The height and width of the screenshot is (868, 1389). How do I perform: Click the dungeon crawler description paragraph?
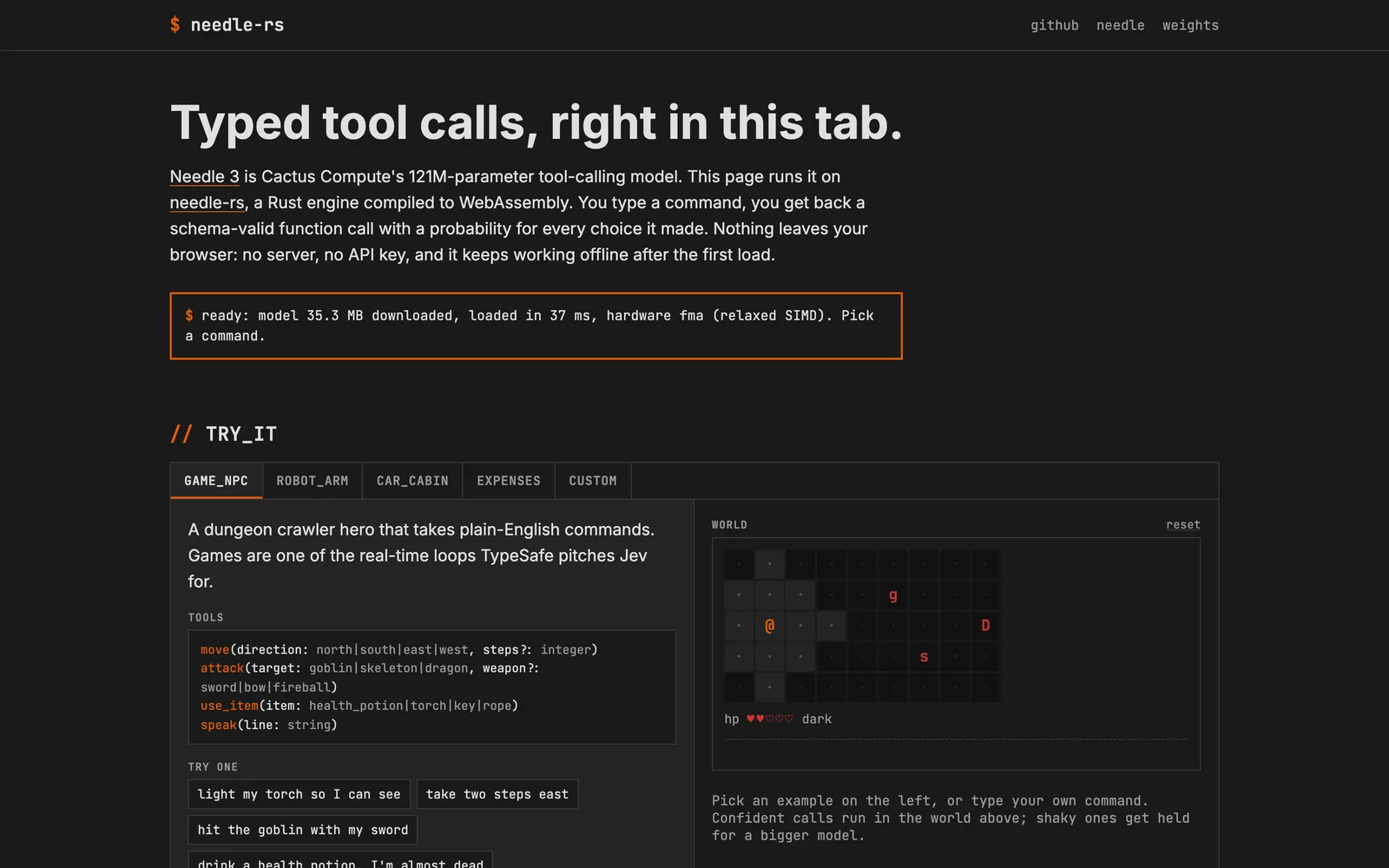(x=421, y=556)
